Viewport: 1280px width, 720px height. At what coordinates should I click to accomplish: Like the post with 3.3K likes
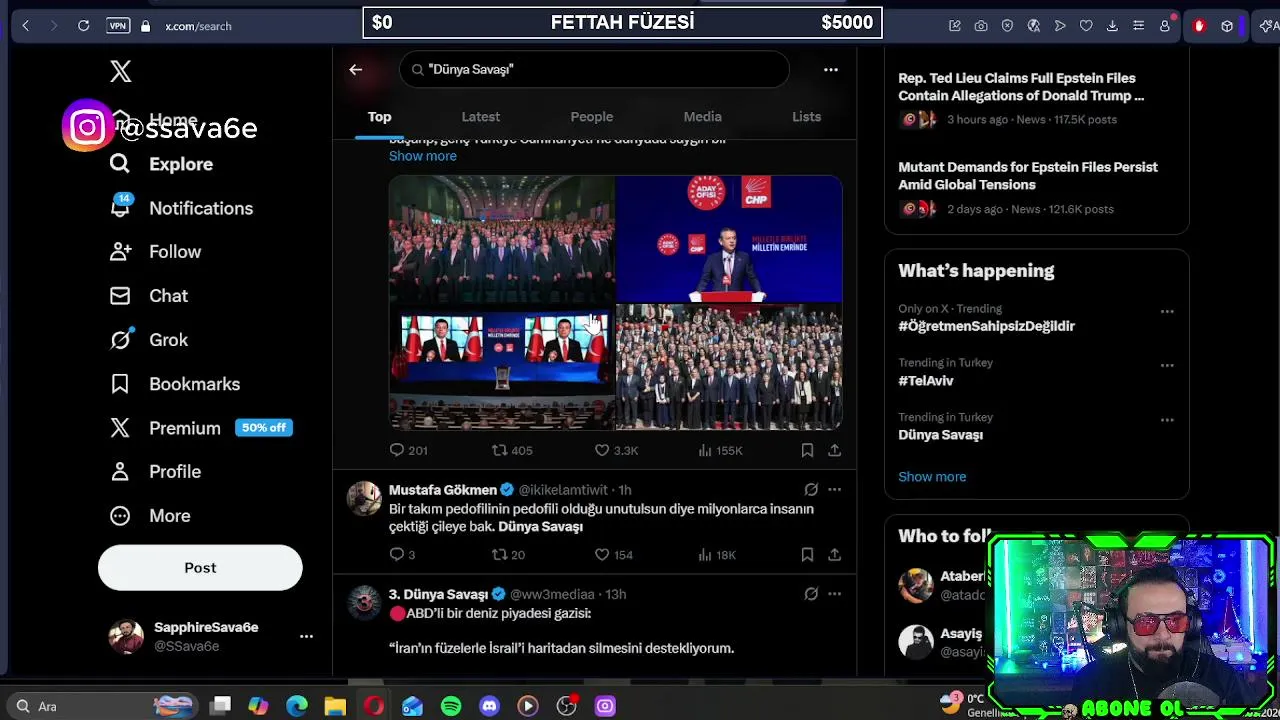[x=616, y=451]
